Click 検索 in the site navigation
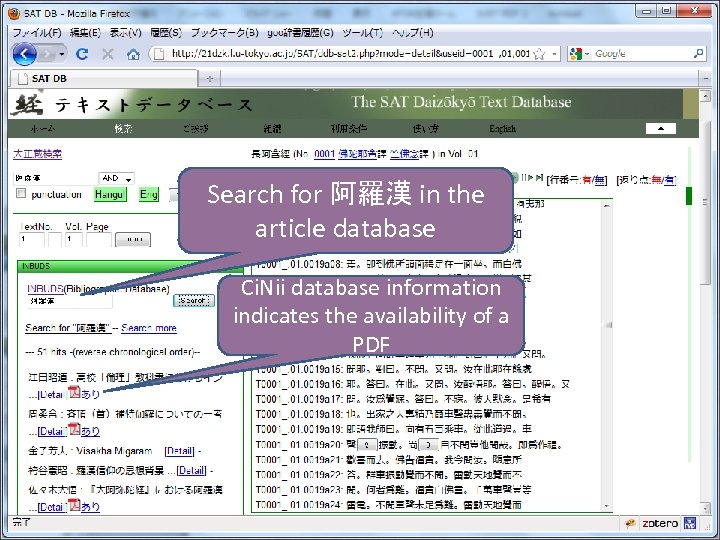Image resolution: width=720 pixels, height=540 pixels. click(x=124, y=129)
